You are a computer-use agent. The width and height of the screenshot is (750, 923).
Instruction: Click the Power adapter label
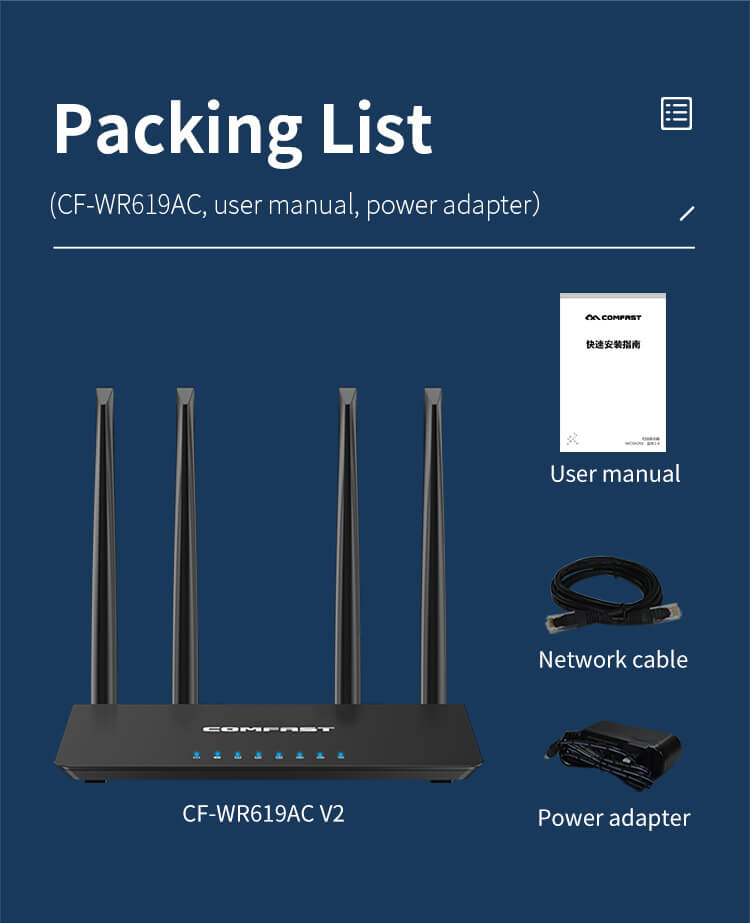pyautogui.click(x=613, y=818)
